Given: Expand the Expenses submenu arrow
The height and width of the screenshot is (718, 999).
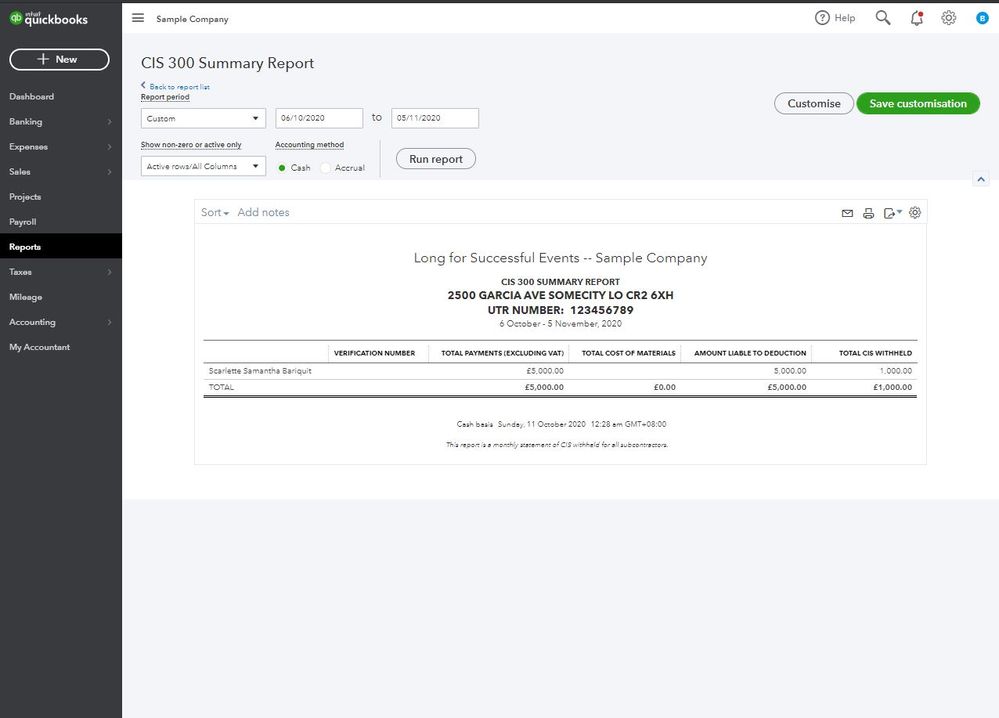Looking at the screenshot, I should click(x=110, y=147).
